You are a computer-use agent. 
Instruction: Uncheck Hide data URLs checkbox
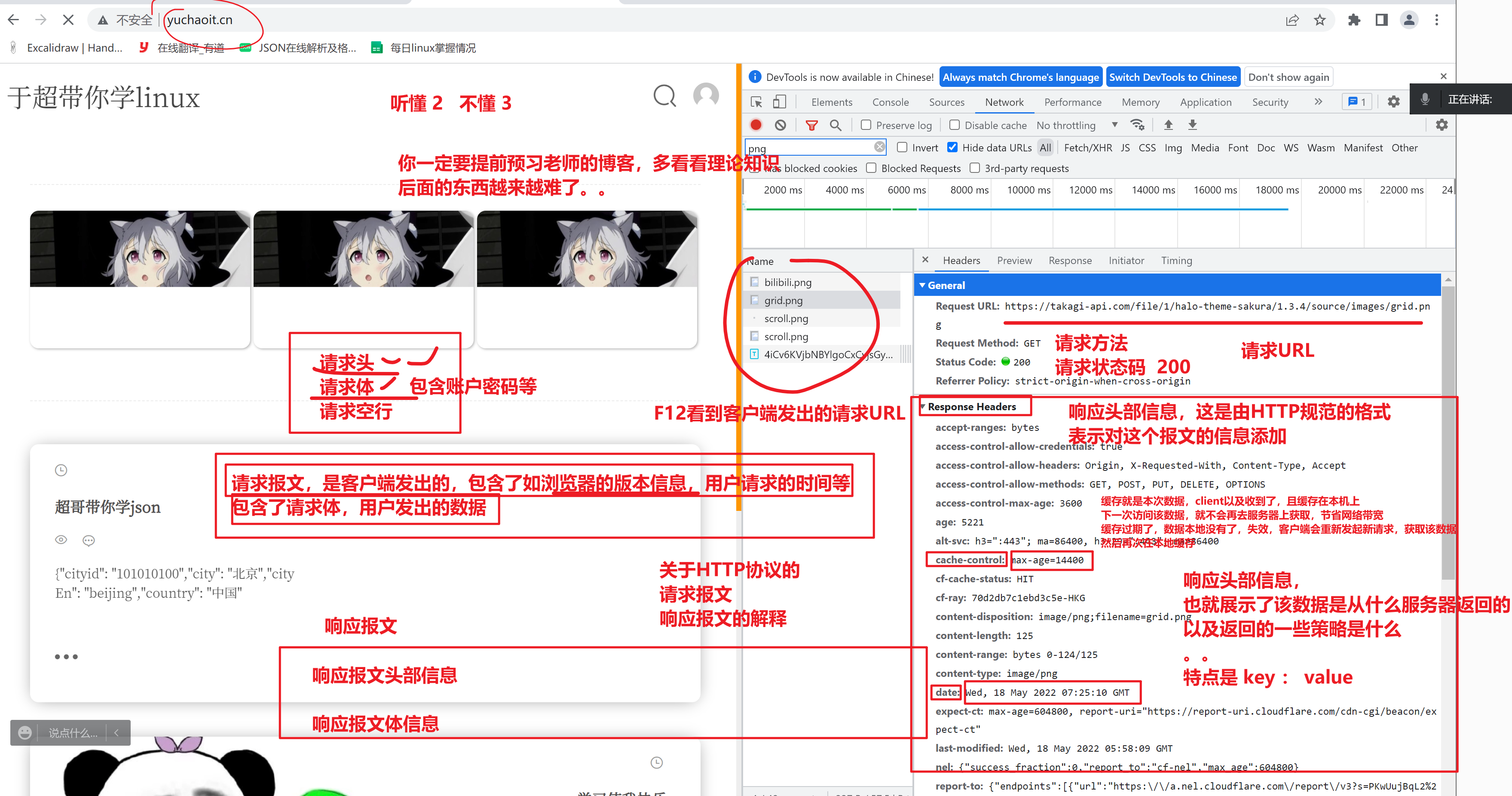[952, 148]
